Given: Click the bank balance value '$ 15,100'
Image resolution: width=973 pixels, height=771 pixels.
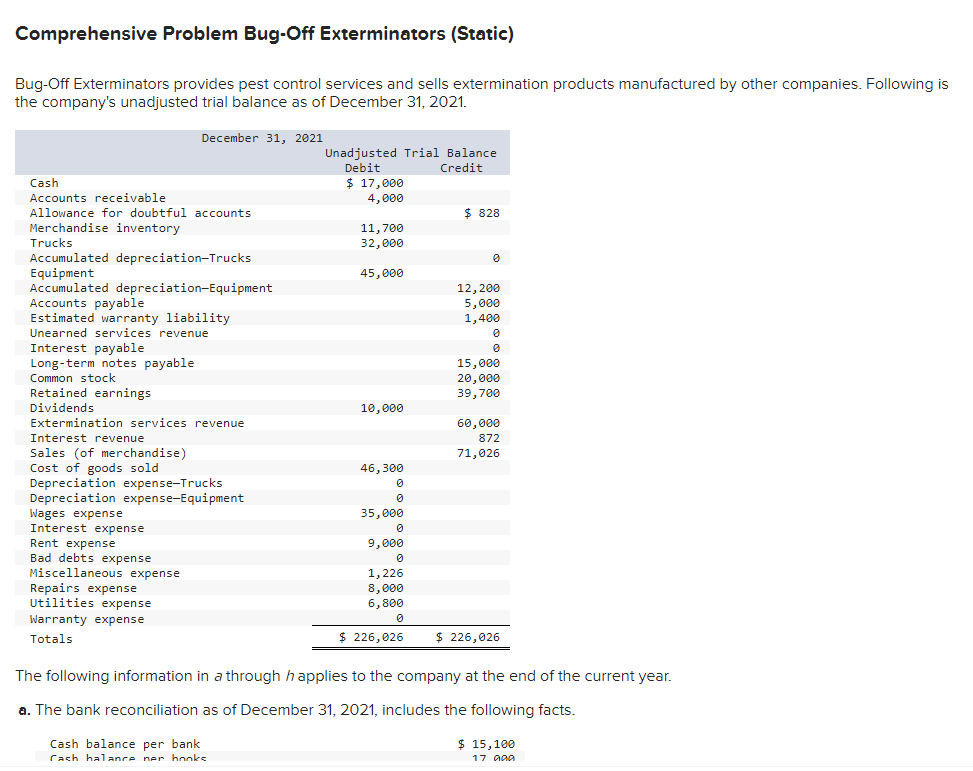Looking at the screenshot, I should [x=486, y=744].
